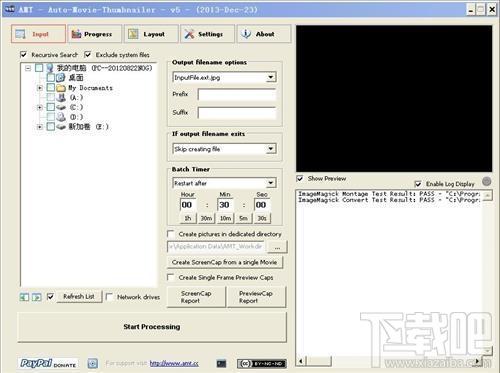Enable Create Single Frame Preview Caps
This screenshot has width=500, height=373.
point(171,277)
